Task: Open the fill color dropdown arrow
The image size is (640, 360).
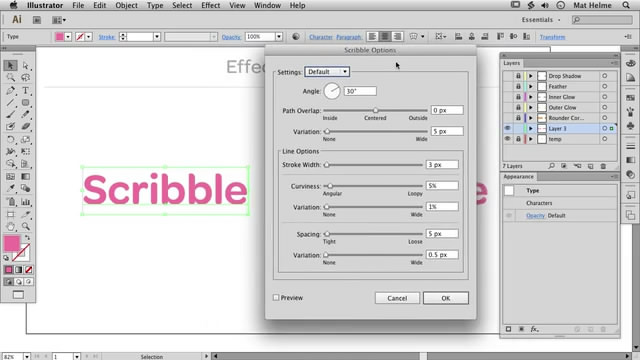Action: point(68,37)
